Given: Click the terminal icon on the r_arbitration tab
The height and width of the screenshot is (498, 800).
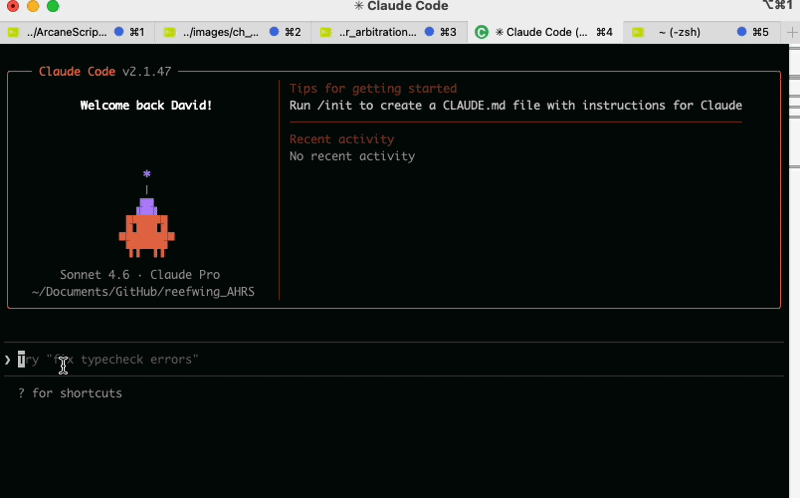Looking at the screenshot, I should 326,32.
